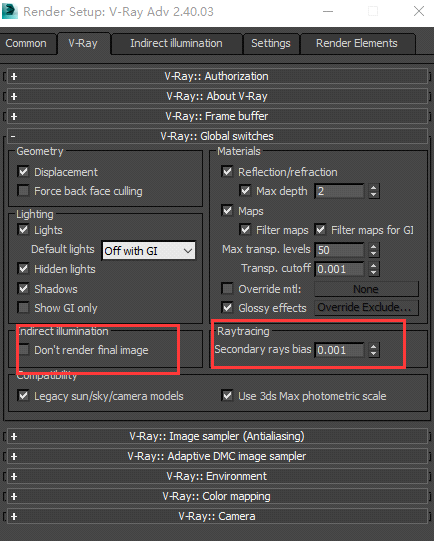This screenshot has height=541, width=434.
Task: Expand the V-Ray:: Authorization rollout
Action: click(x=217, y=76)
